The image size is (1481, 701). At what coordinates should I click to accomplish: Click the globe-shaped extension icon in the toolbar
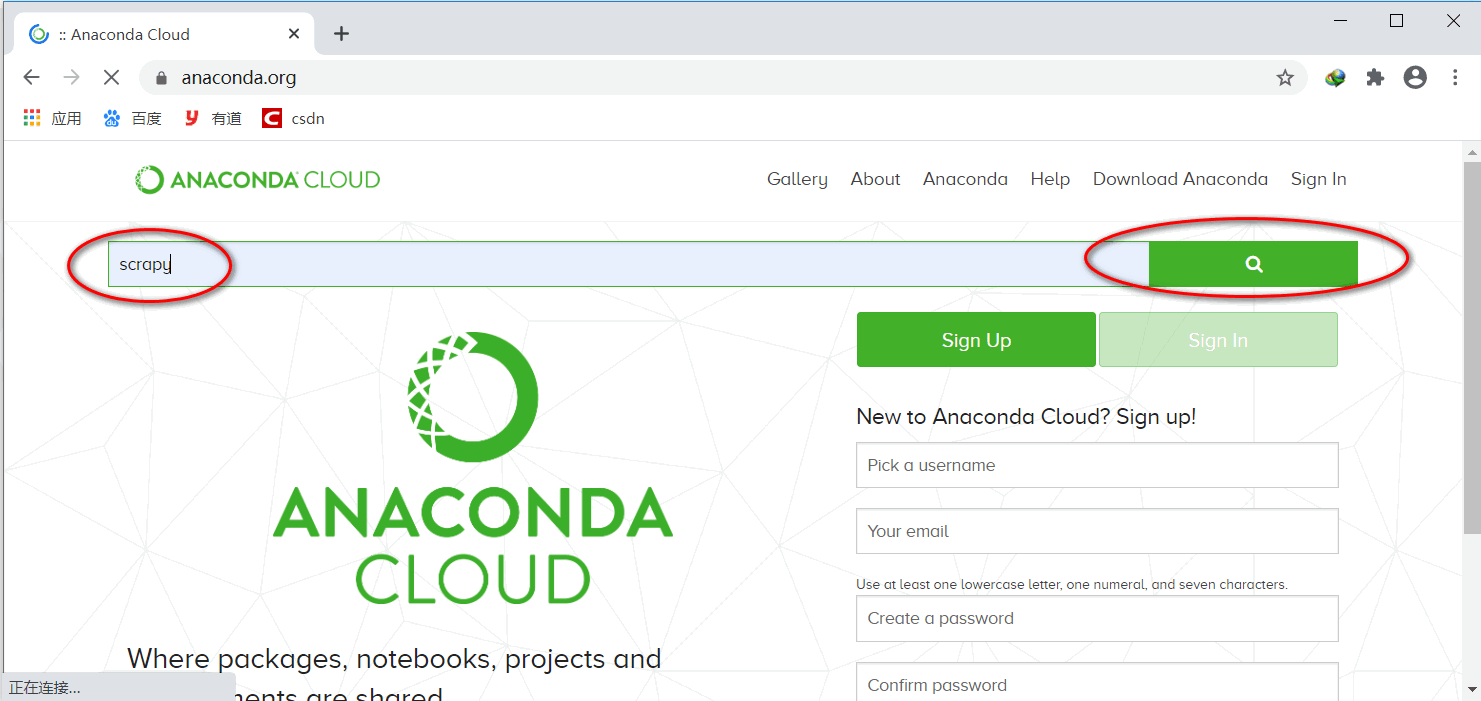click(x=1335, y=78)
